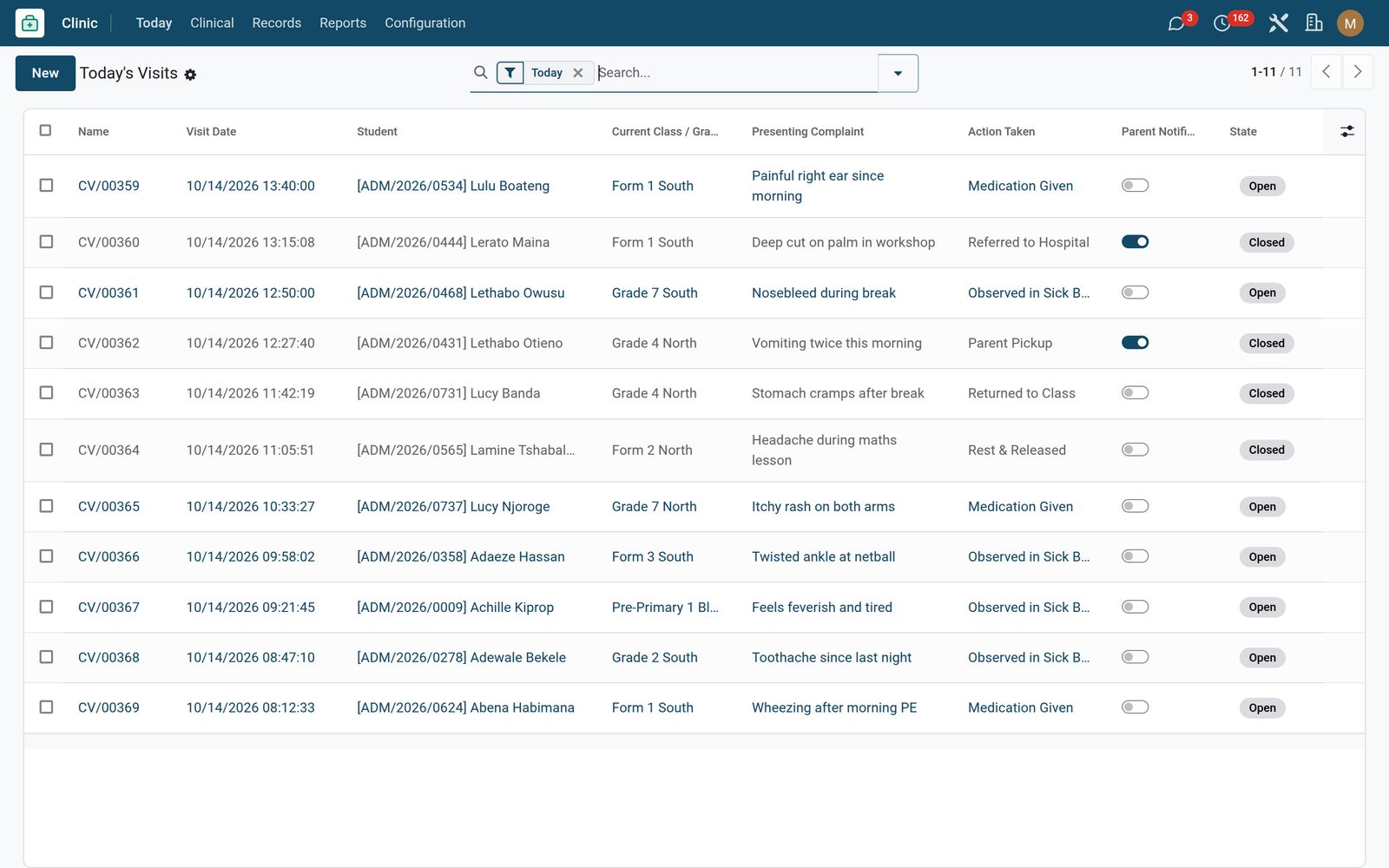Click the 'Pre-Primary 1 Bl...' class cell
The image size is (1389, 868).
point(665,608)
